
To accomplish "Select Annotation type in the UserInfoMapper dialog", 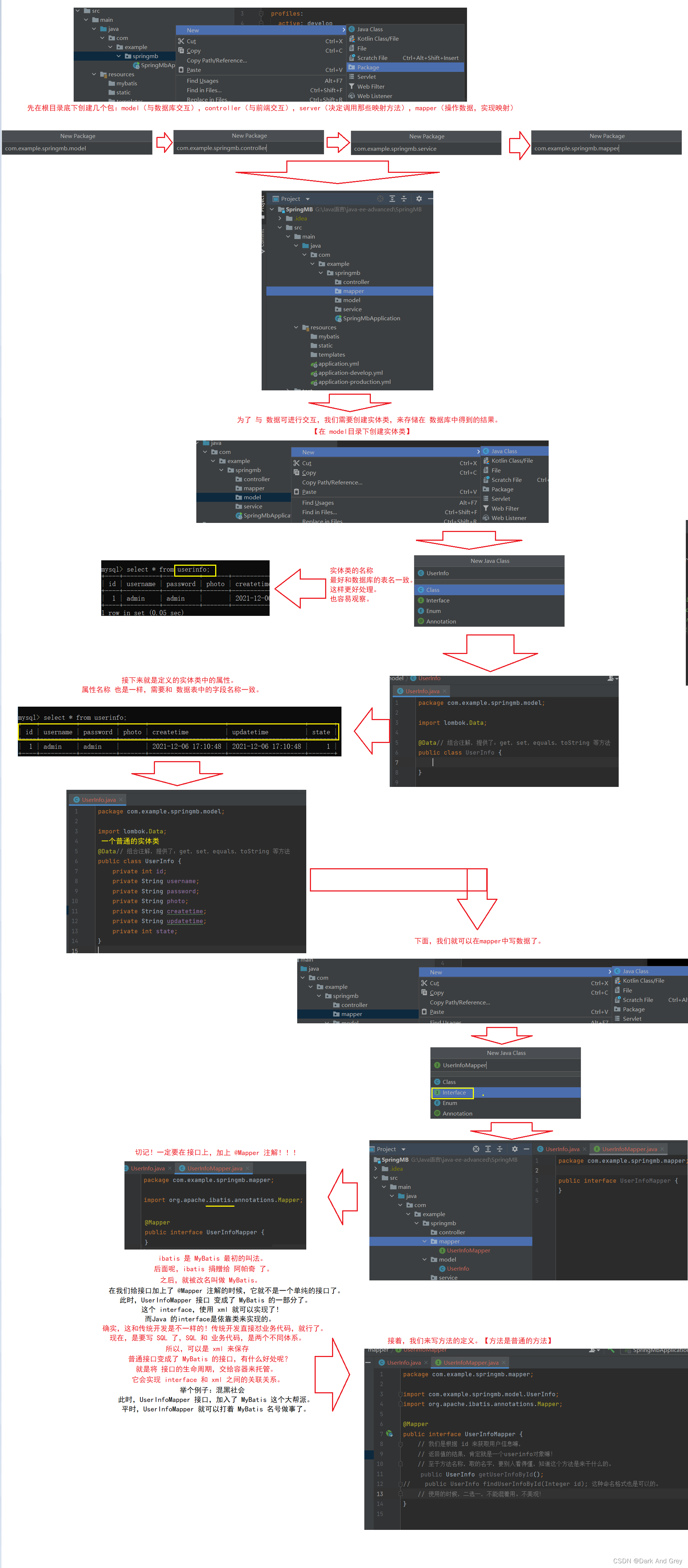I will [505, 1114].
